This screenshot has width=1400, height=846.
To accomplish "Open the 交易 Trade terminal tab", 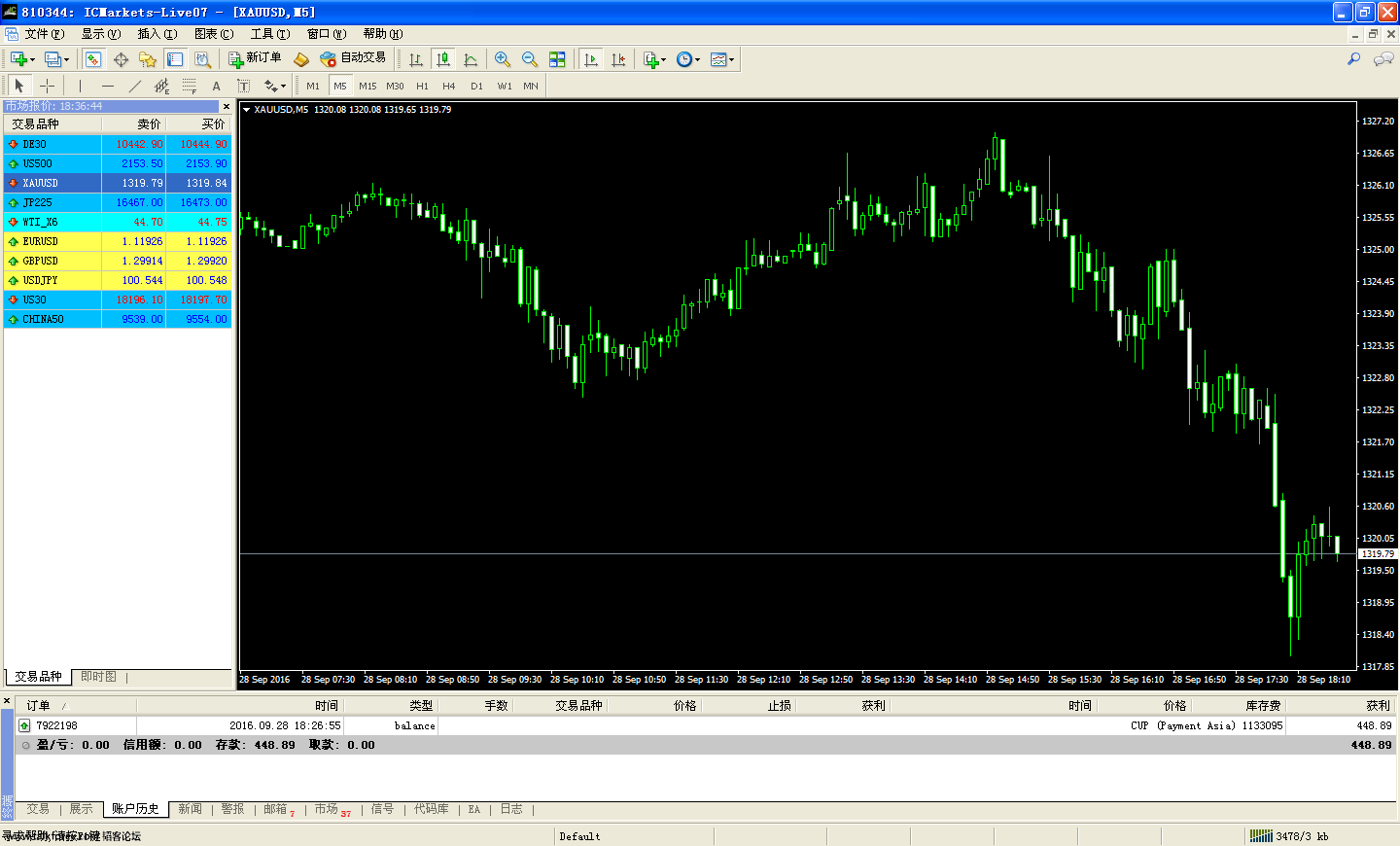I will (38, 809).
